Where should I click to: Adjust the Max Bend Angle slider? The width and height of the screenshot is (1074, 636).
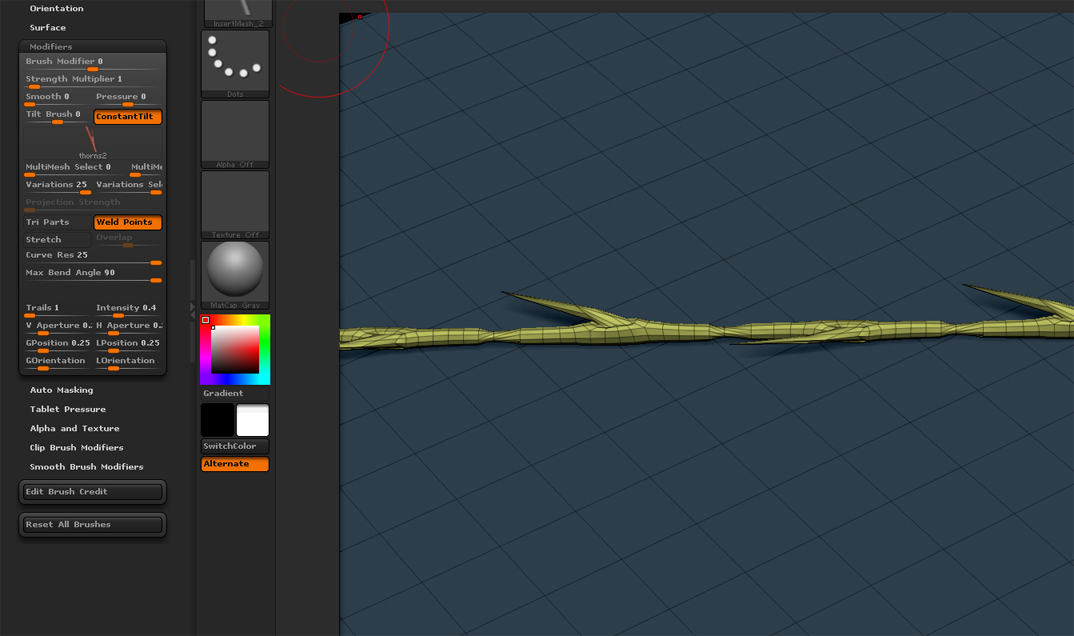tap(92, 275)
